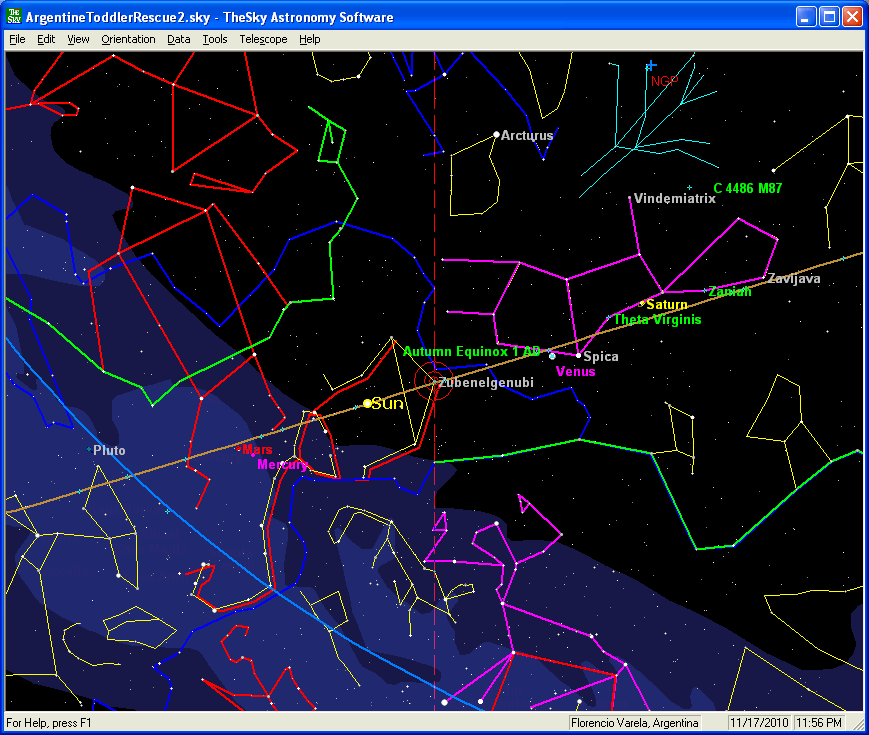Click the Venus planet marker near Spica
The height and width of the screenshot is (735, 869).
pyautogui.click(x=552, y=355)
